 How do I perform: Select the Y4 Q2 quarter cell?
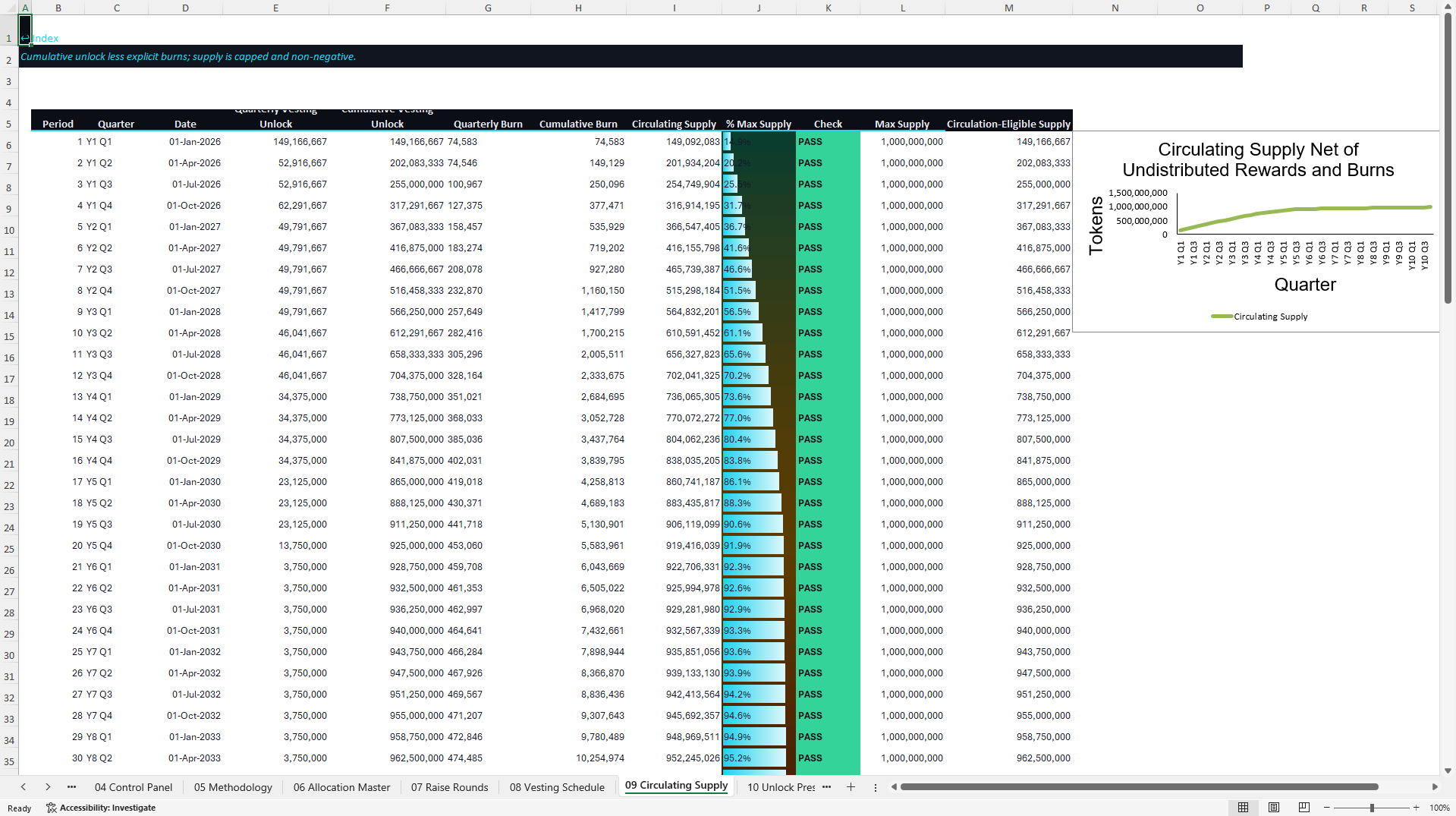[x=116, y=418]
